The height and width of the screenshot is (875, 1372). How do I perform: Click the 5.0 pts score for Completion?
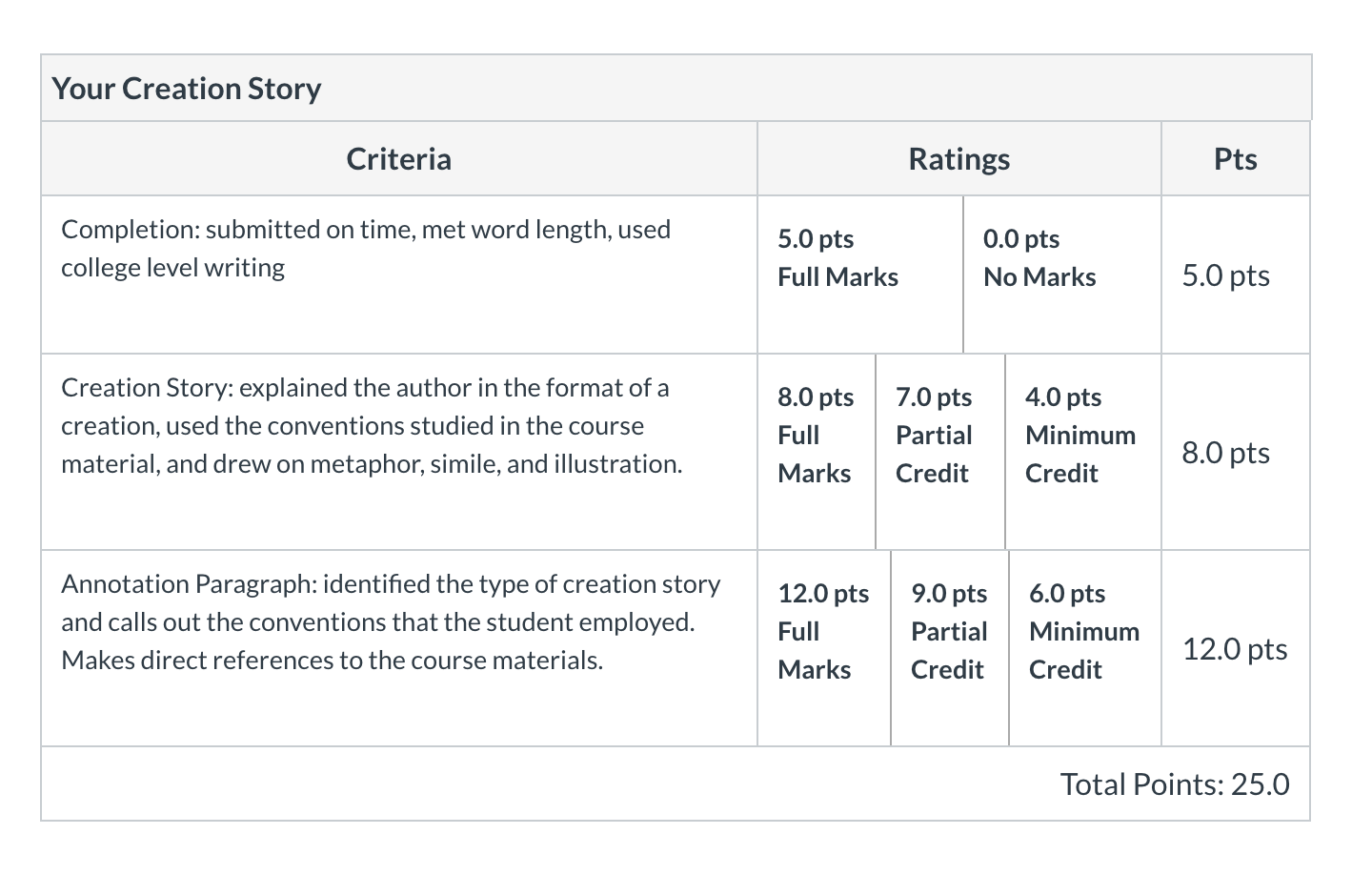(1225, 275)
